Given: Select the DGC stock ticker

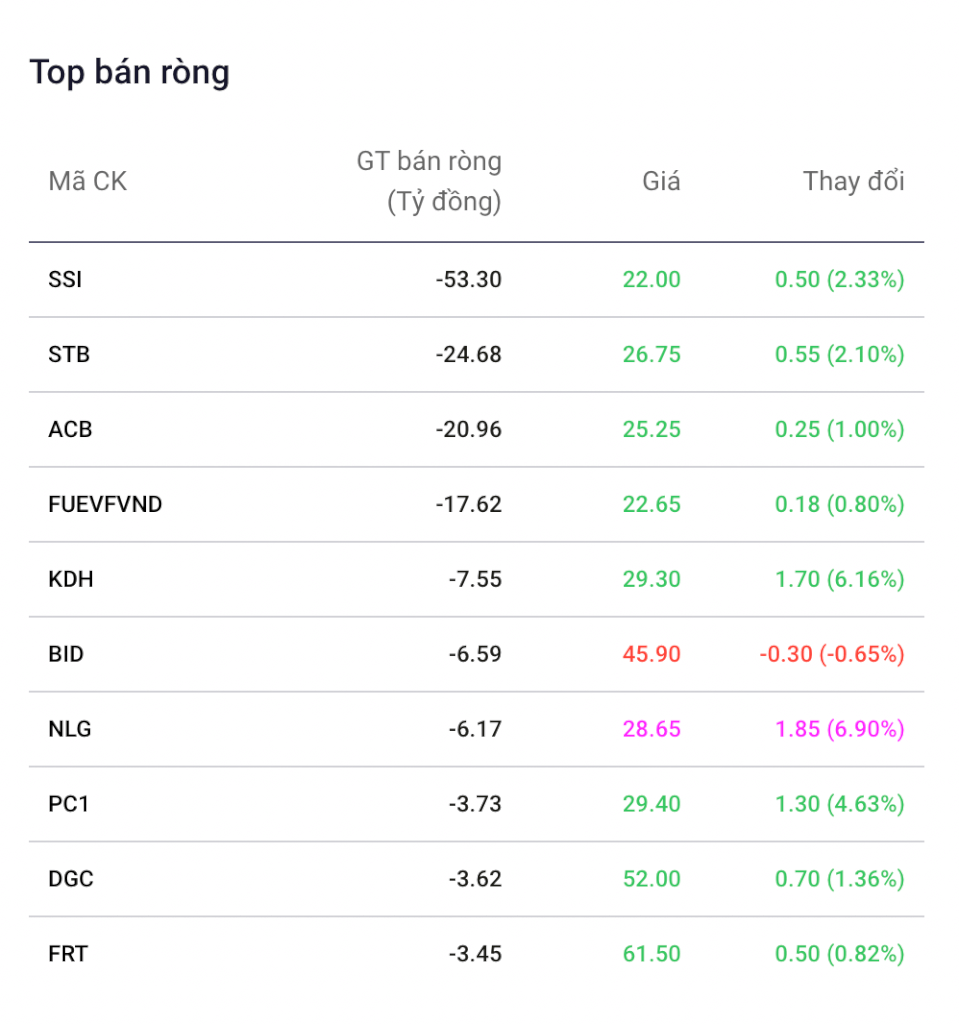Looking at the screenshot, I should [x=71, y=879].
